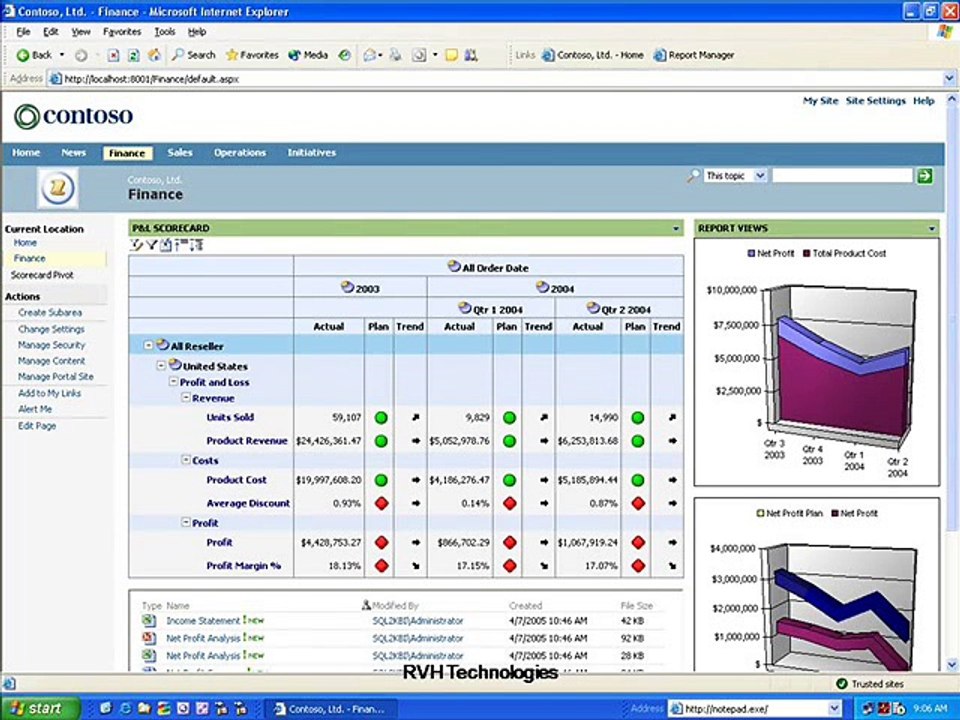This screenshot has width=960, height=720.
Task: Click Average Discount 2003 red plan indicator
Action: pos(381,504)
